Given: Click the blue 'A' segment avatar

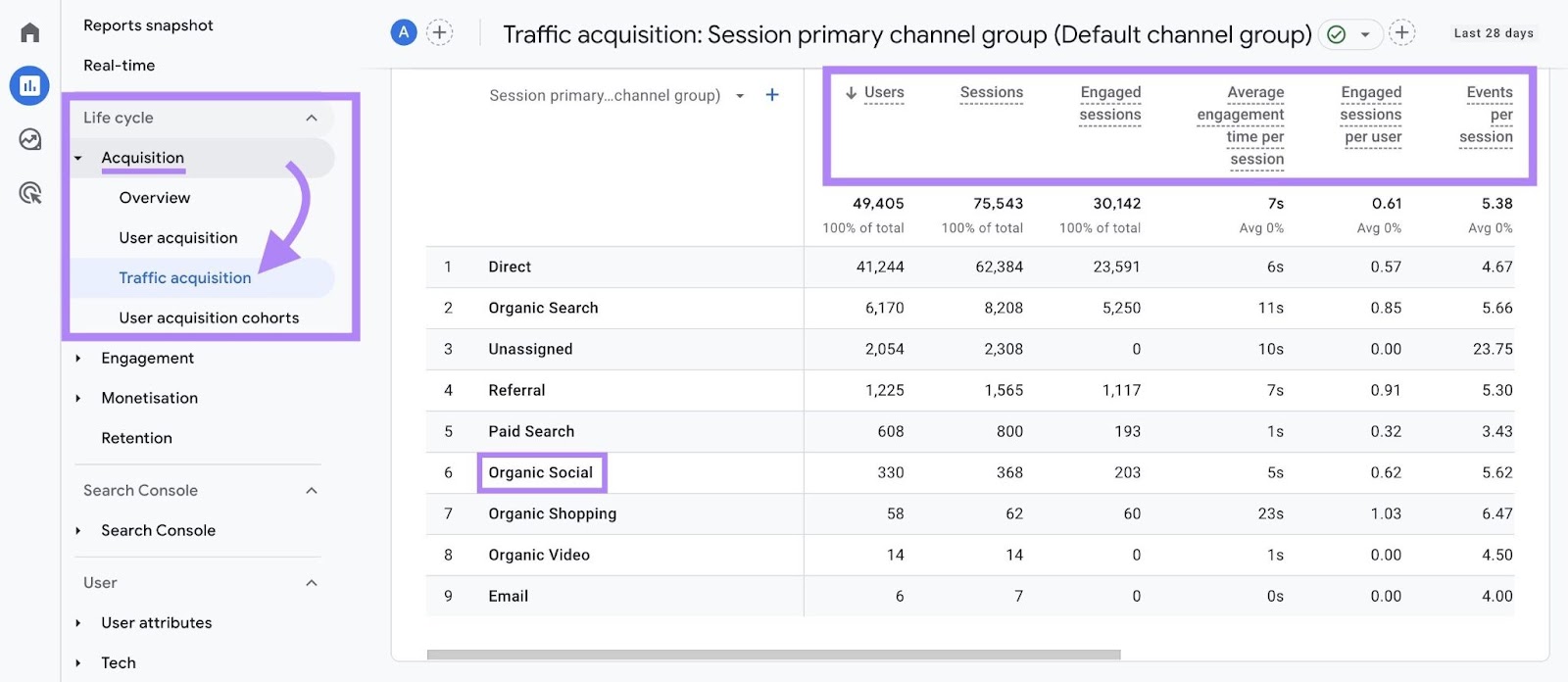Looking at the screenshot, I should point(404,33).
